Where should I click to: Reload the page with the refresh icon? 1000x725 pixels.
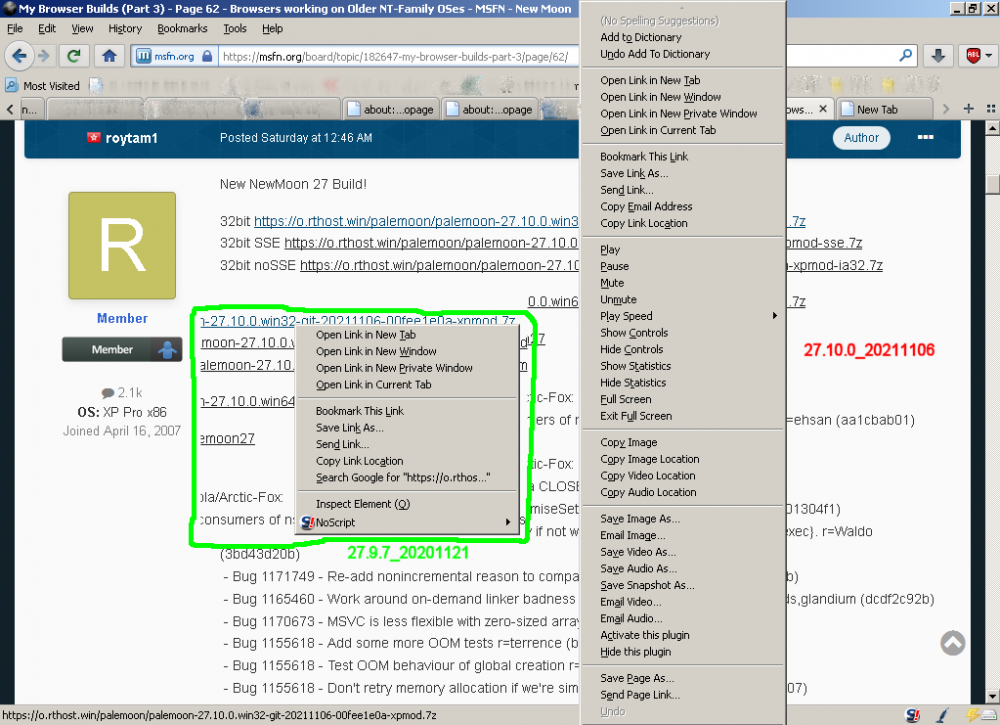coord(73,56)
